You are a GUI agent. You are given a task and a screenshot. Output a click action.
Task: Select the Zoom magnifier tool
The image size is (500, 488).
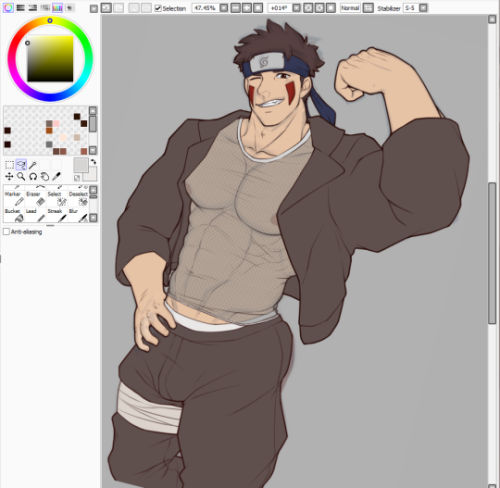tap(21, 176)
